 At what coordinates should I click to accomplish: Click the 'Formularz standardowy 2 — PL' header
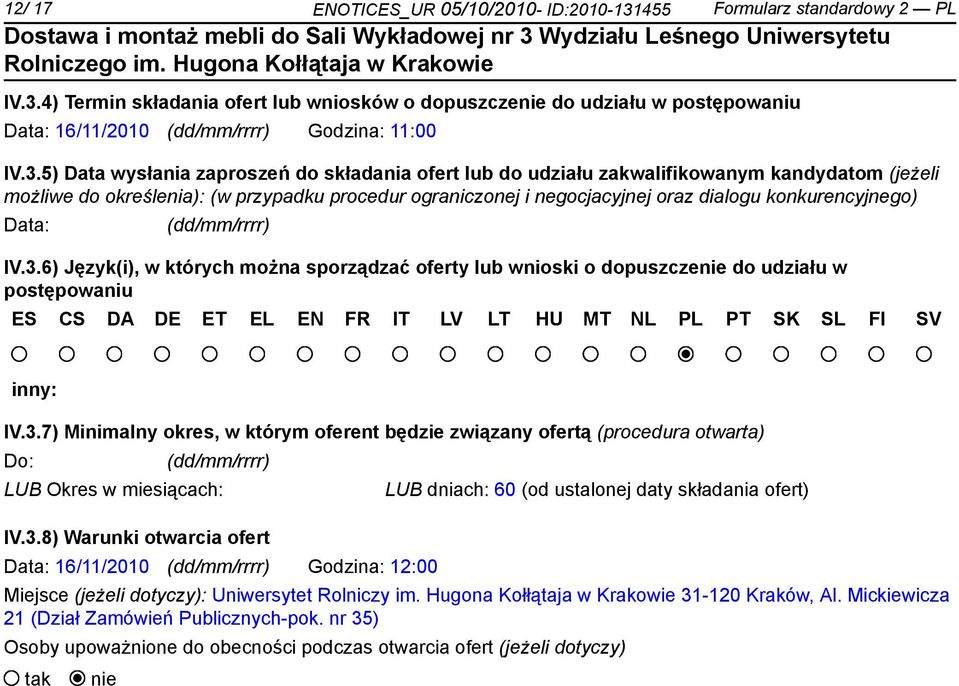point(834,9)
